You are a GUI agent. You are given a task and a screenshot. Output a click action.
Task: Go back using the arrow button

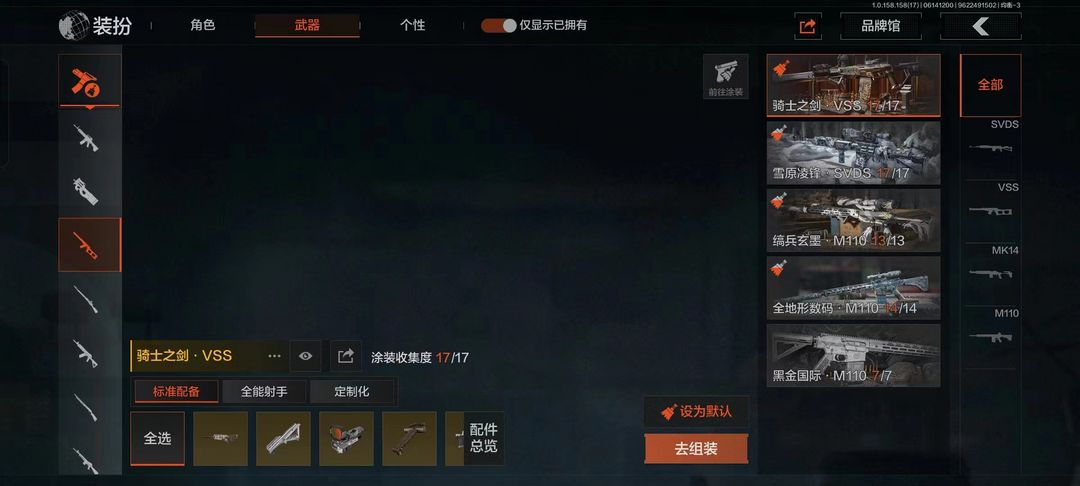pos(980,26)
